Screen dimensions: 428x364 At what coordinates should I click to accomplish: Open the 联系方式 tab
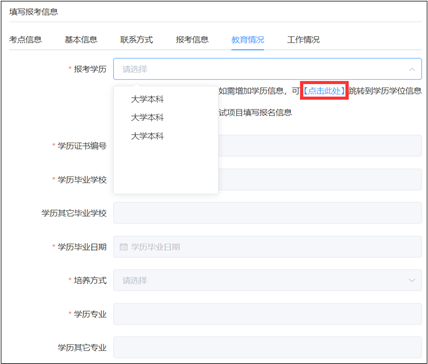tap(137, 40)
